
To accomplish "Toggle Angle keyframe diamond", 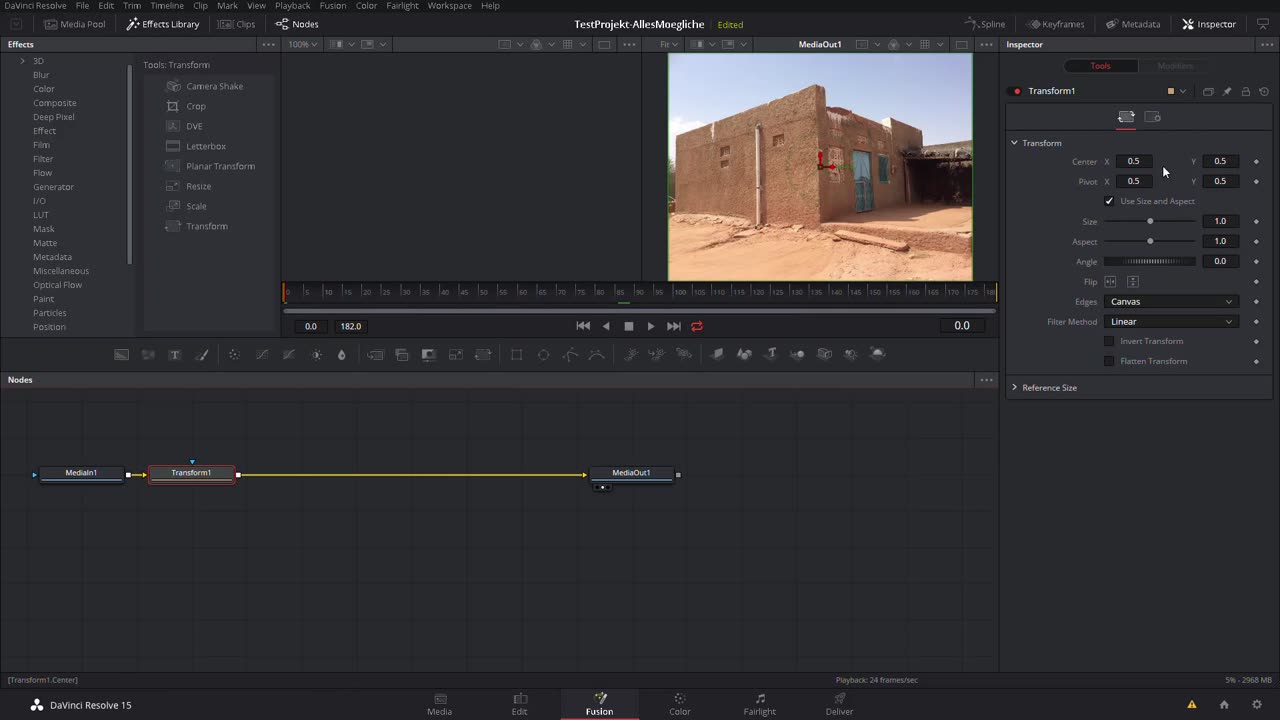I will (1256, 261).
